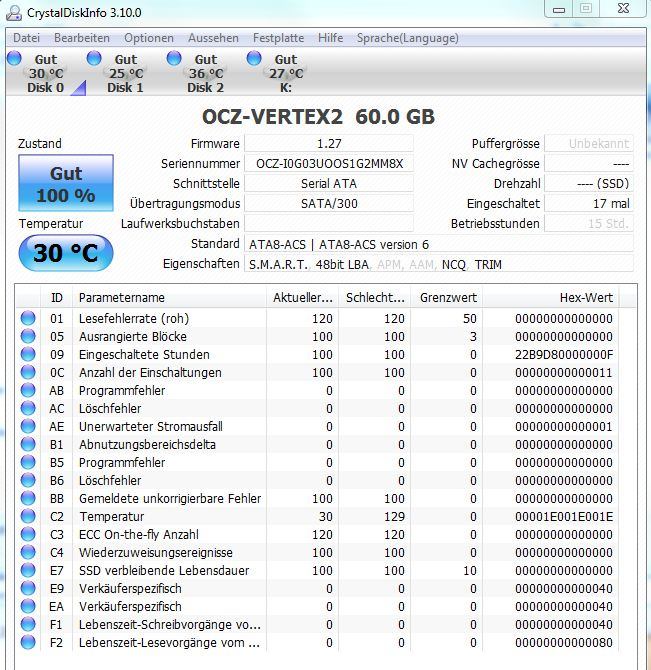
Task: Click status orb for C2 Temperatur row
Action: pyautogui.click(x=28, y=516)
